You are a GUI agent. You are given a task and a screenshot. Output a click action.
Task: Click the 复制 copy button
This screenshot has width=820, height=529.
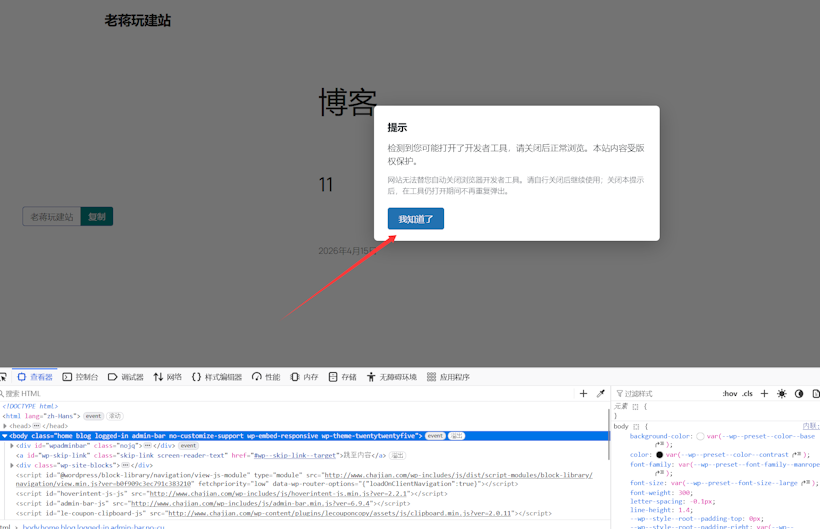click(97, 217)
